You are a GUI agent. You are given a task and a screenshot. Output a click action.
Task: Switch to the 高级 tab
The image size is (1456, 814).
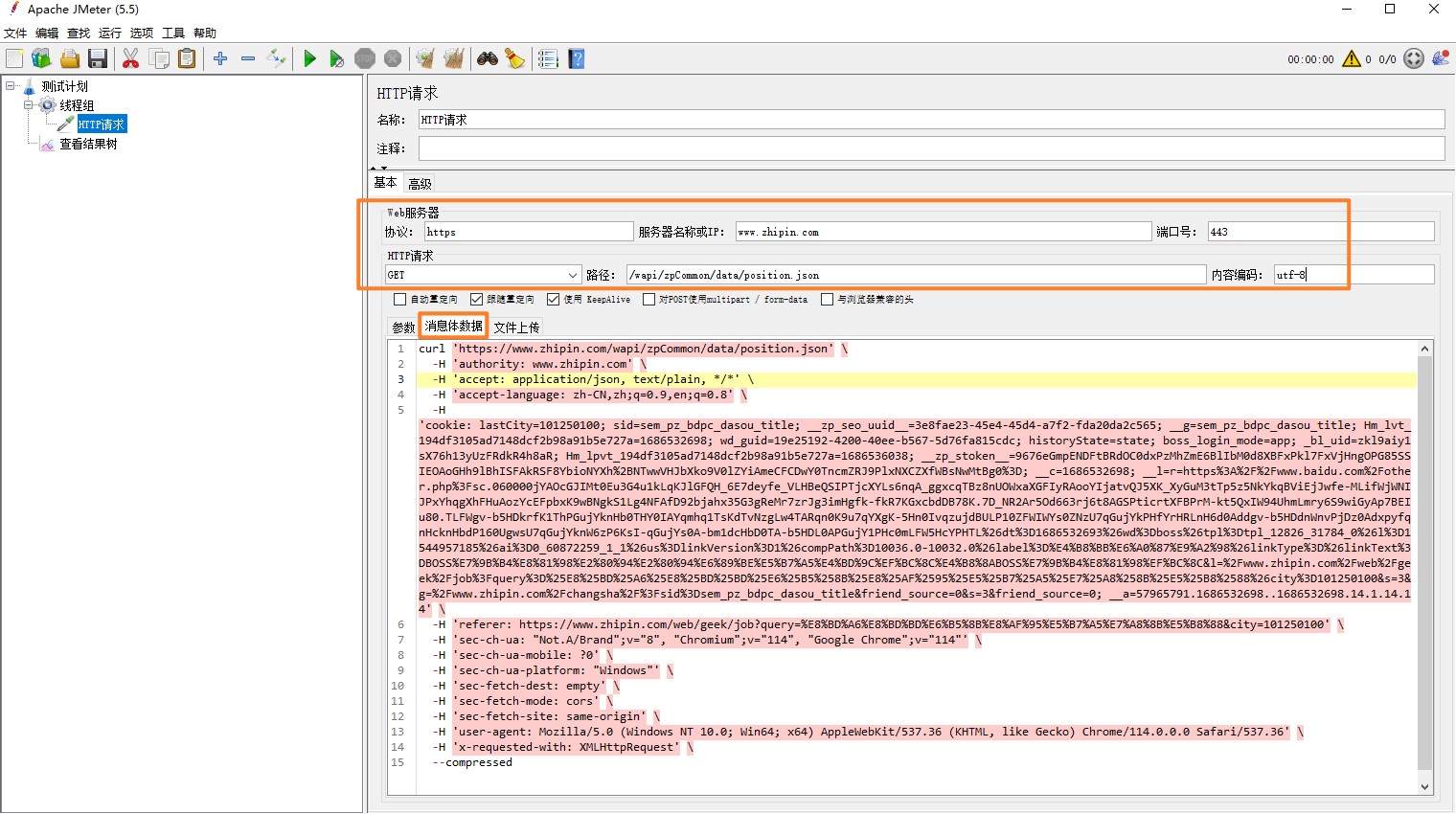[x=420, y=184]
